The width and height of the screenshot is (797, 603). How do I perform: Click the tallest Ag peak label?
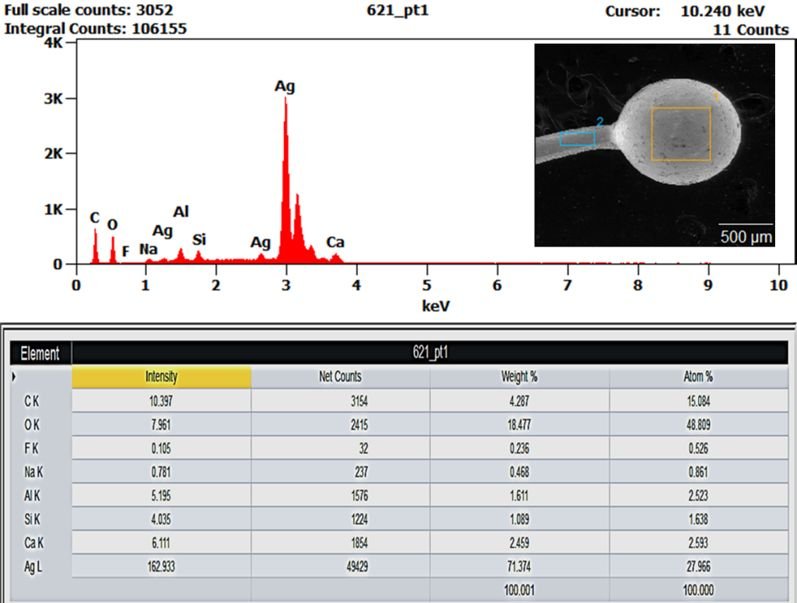(285, 86)
